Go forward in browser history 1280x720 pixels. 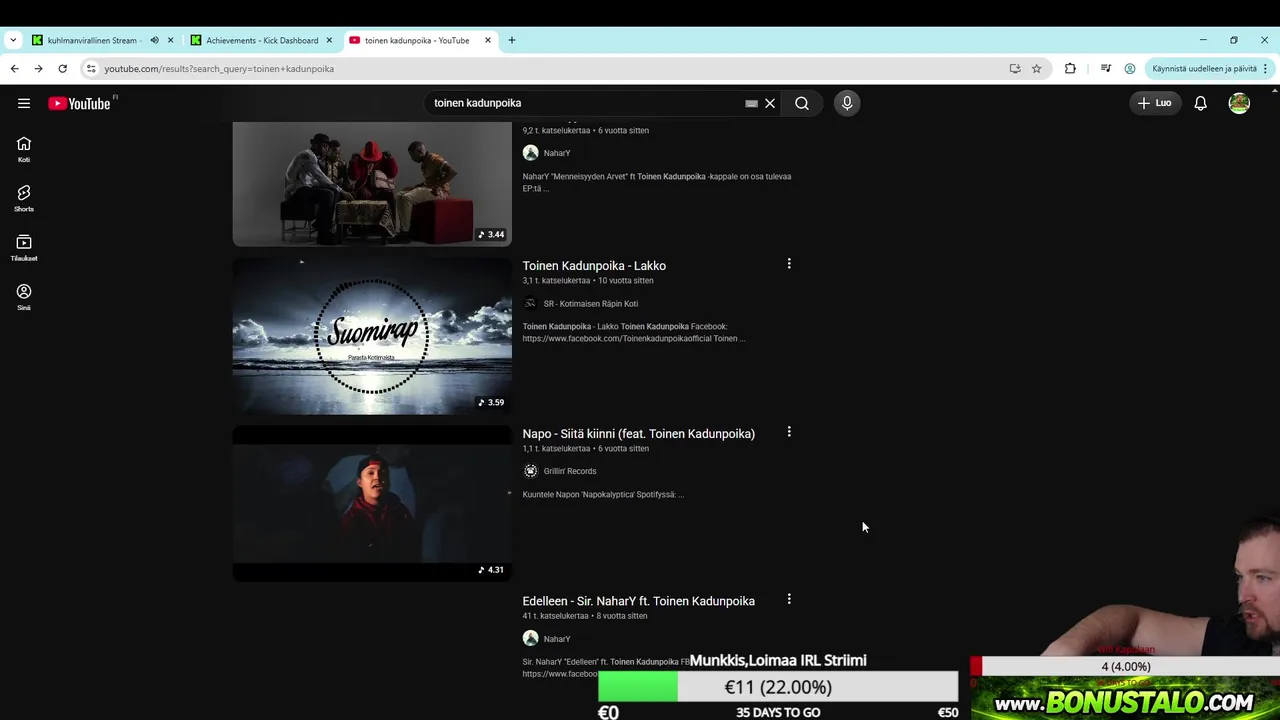(x=38, y=69)
